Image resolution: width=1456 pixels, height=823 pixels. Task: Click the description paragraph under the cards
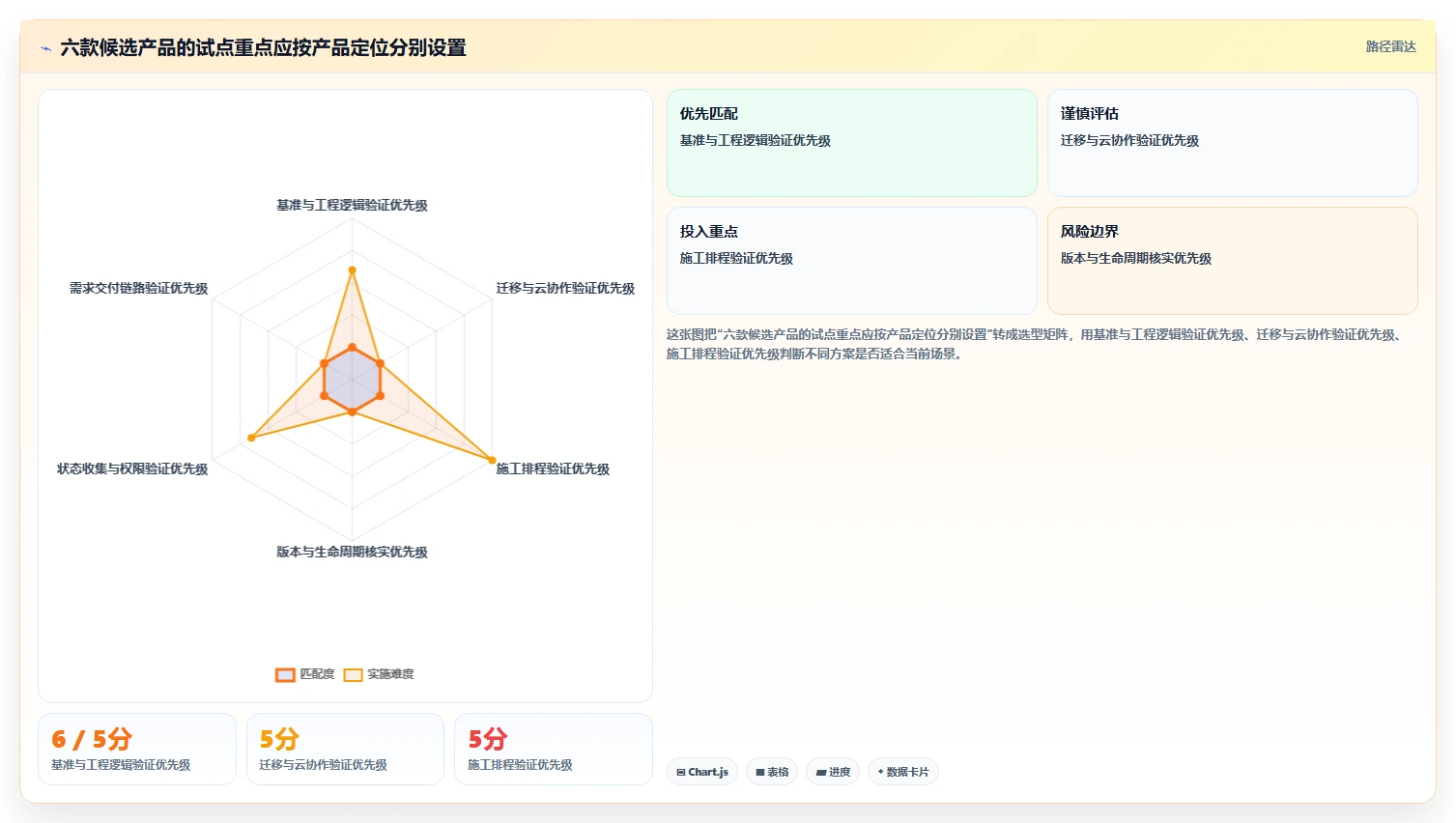point(1034,344)
